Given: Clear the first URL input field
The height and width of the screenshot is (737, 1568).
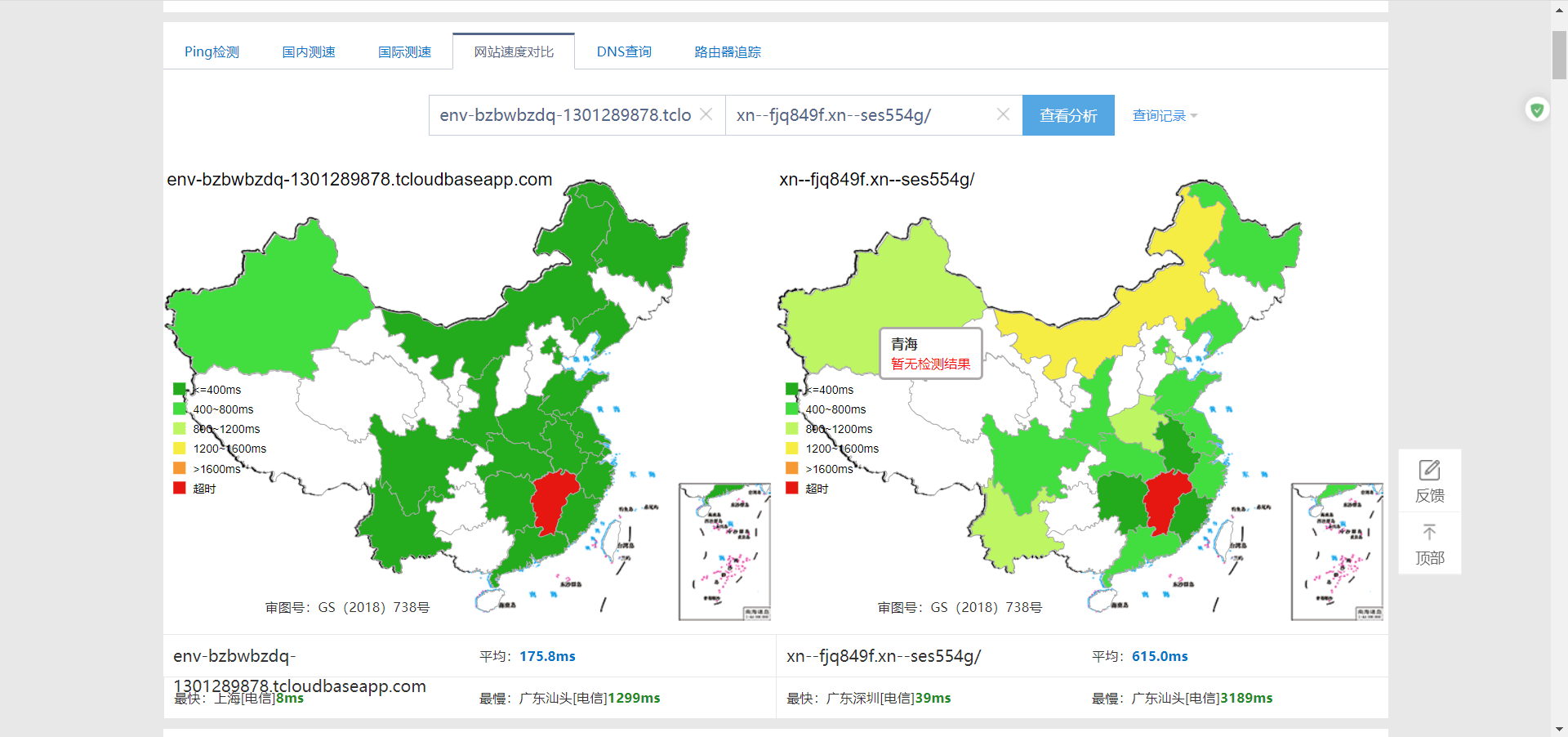Looking at the screenshot, I should click(706, 115).
